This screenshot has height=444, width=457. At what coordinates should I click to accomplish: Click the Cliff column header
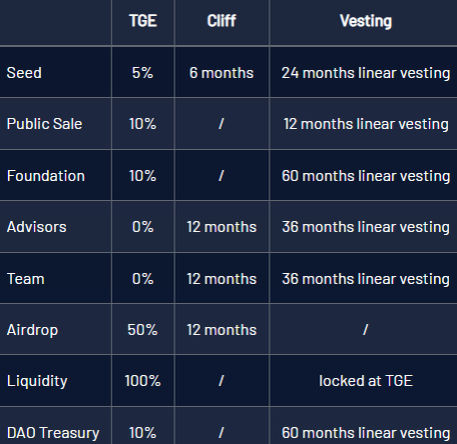click(x=221, y=21)
